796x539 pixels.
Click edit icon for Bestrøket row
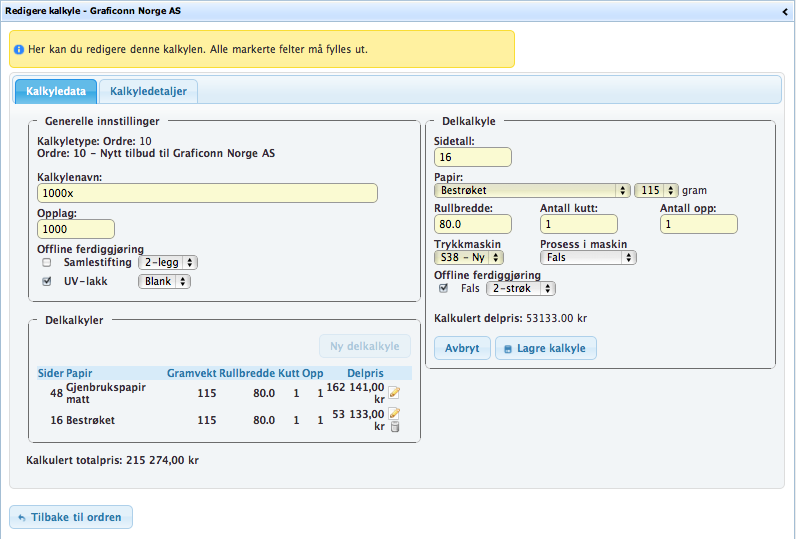[394, 413]
